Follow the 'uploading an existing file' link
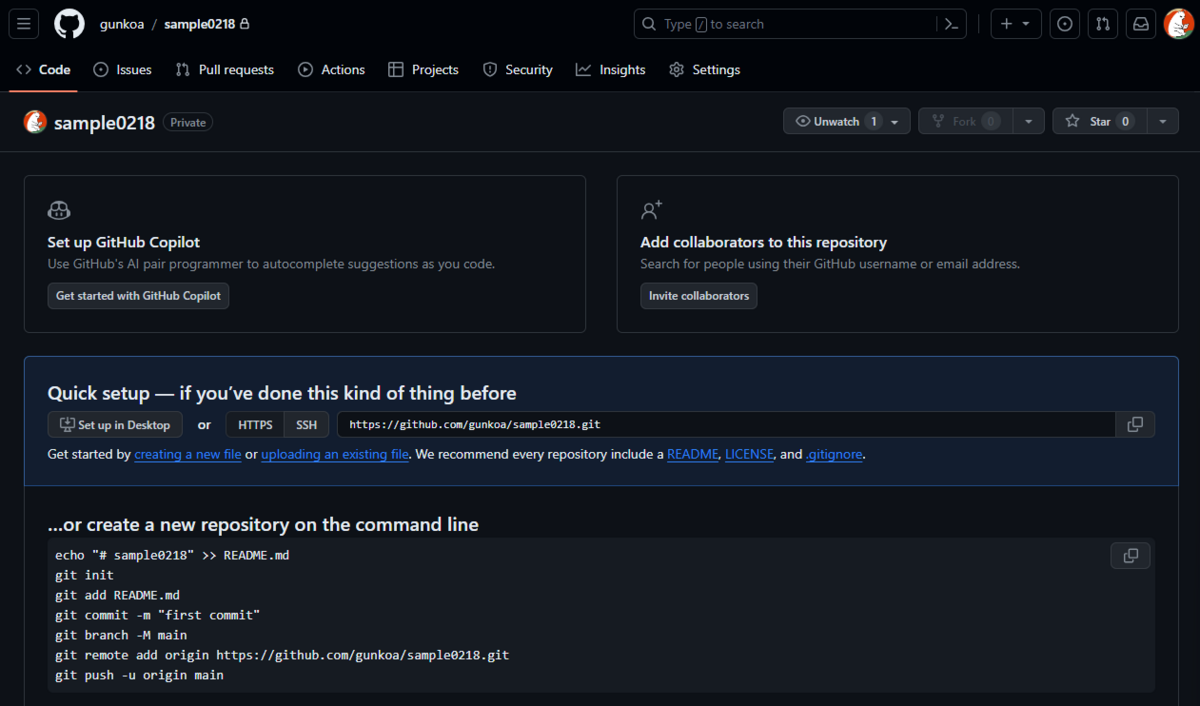Image resolution: width=1200 pixels, height=706 pixels. 335,454
